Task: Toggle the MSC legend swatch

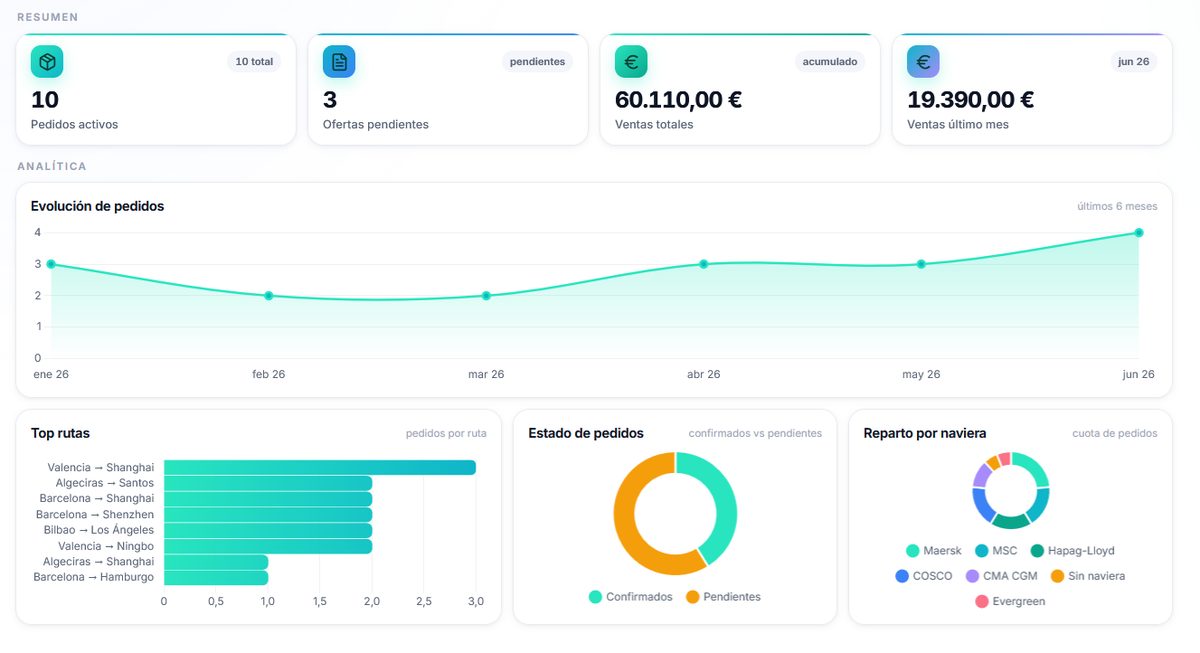Action: pyautogui.click(x=982, y=551)
